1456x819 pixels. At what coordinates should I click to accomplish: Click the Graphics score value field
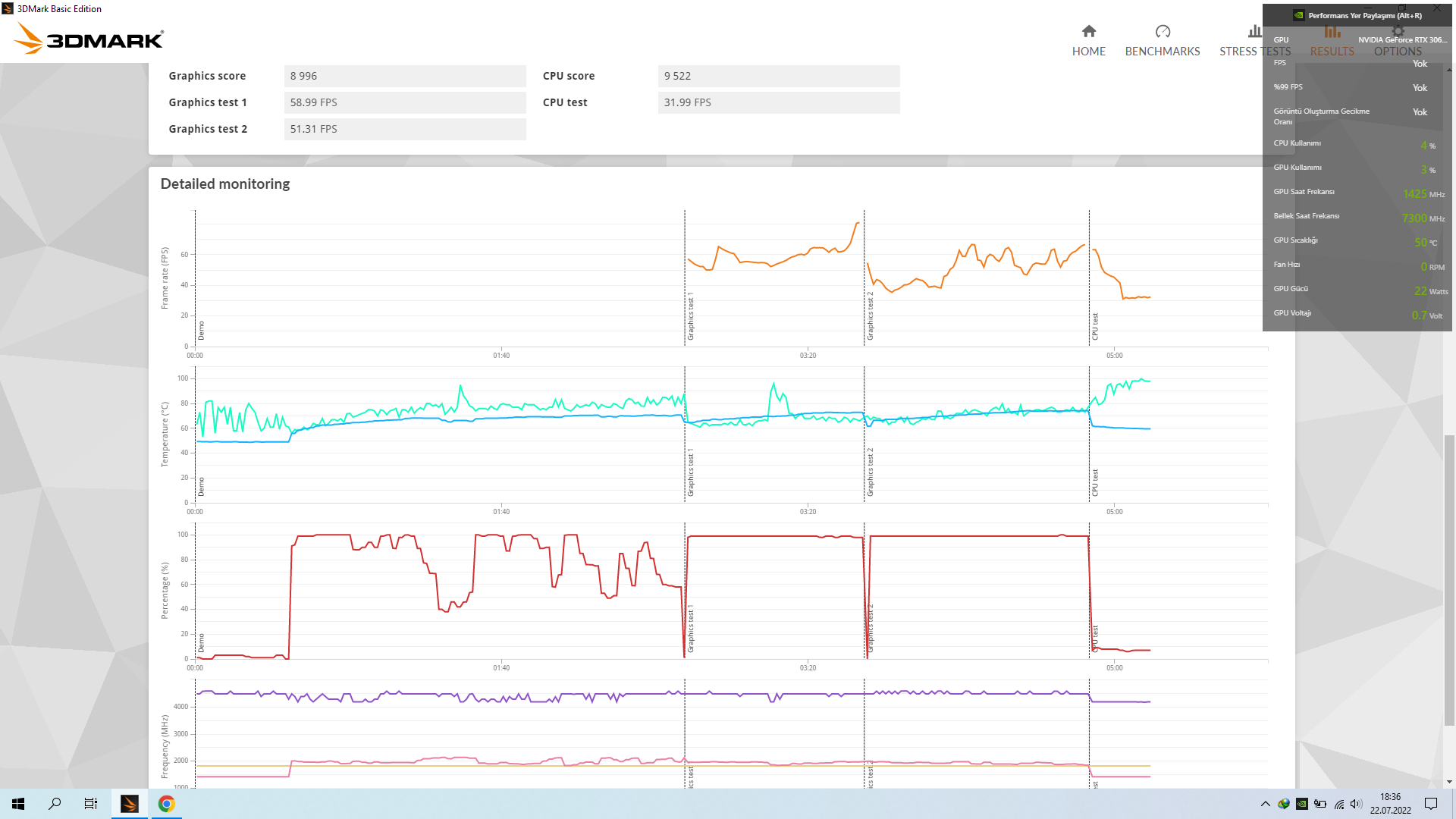coord(405,76)
